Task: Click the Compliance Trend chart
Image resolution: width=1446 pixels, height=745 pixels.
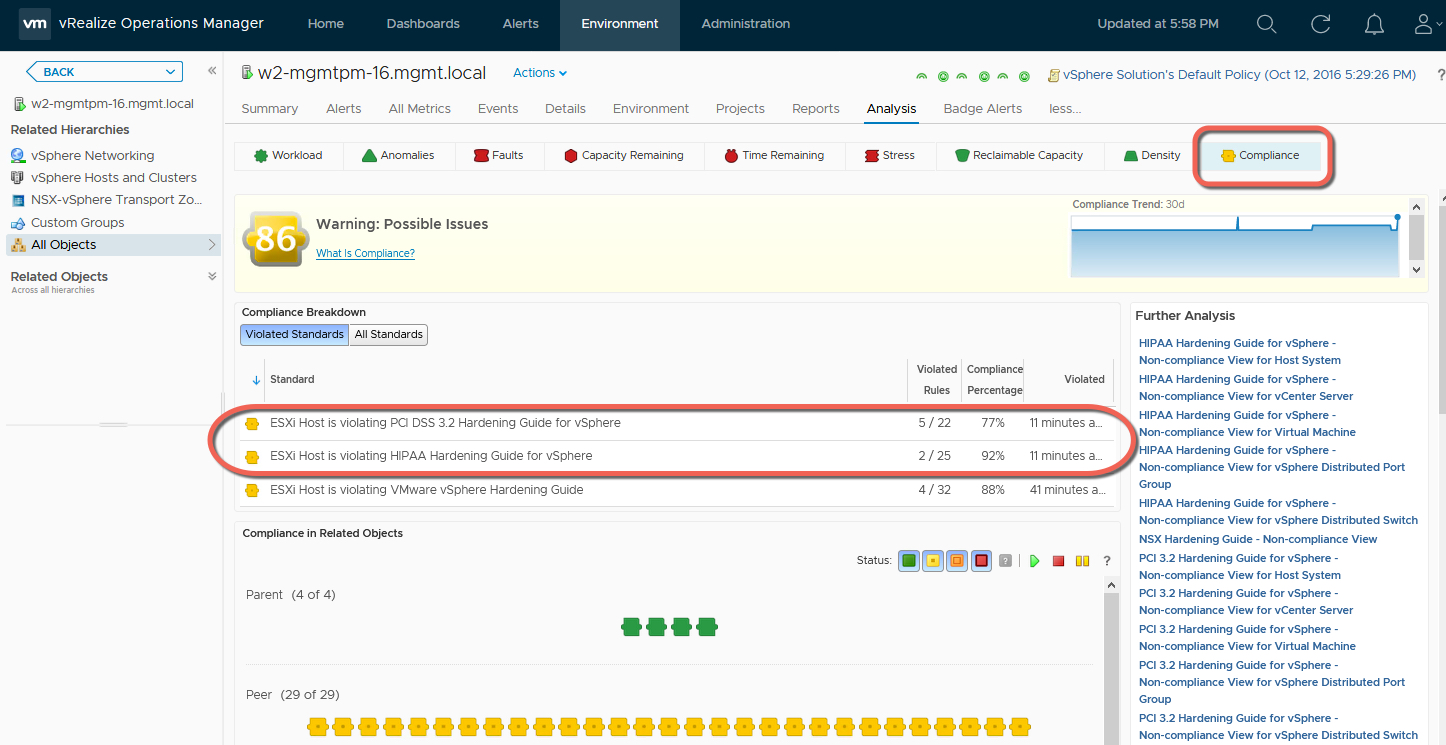Action: pyautogui.click(x=1235, y=245)
